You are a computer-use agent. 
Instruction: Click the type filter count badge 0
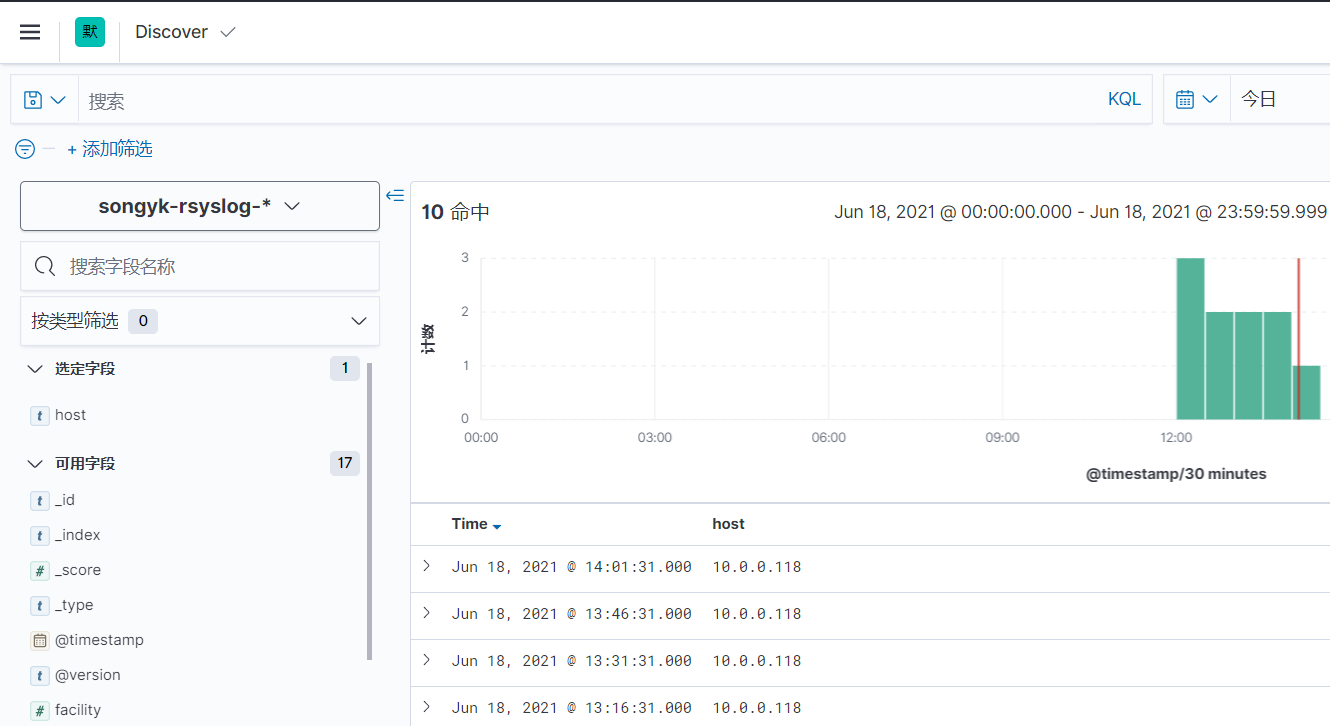[x=143, y=321]
